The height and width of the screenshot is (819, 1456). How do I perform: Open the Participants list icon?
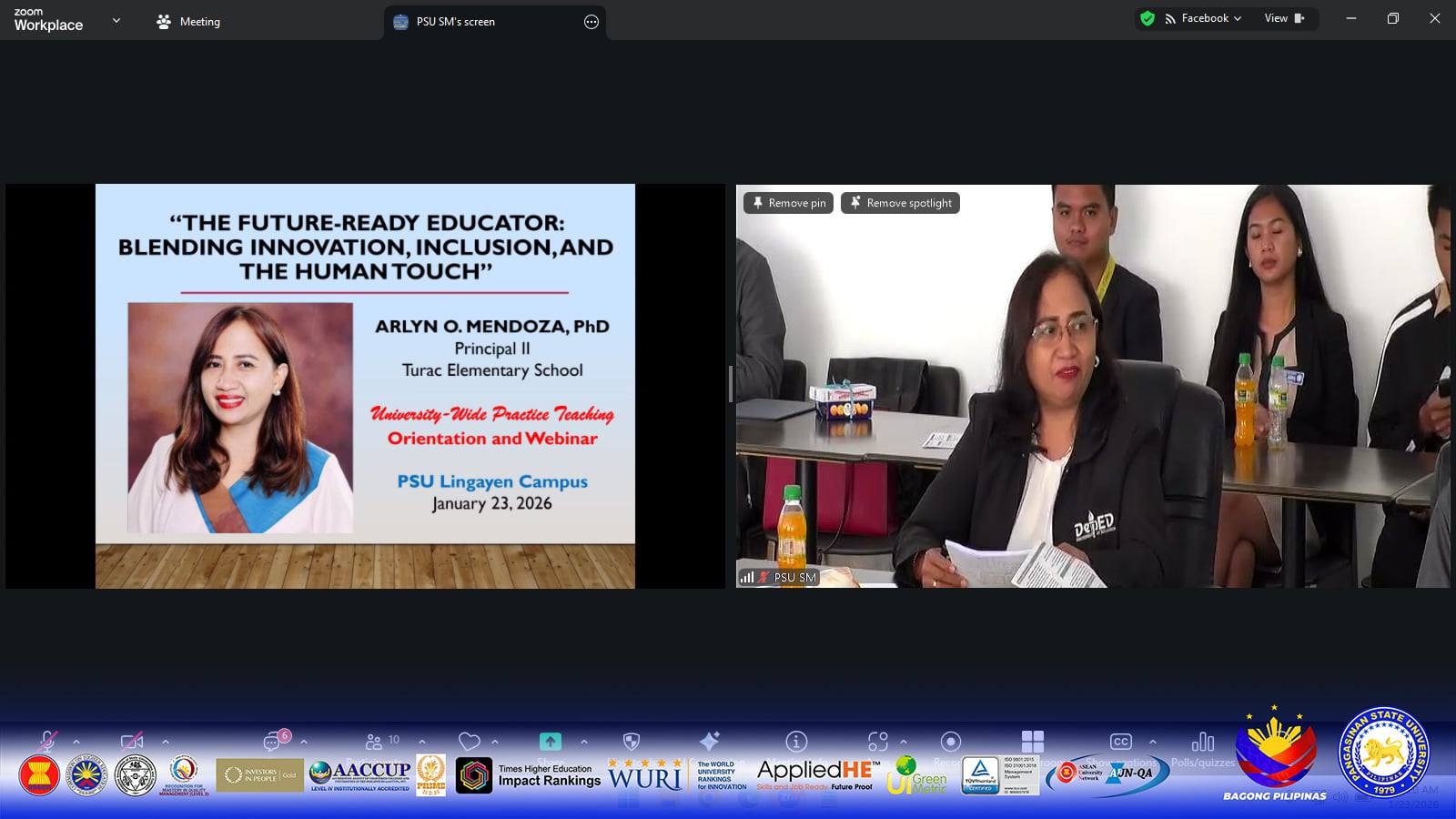[x=374, y=742]
